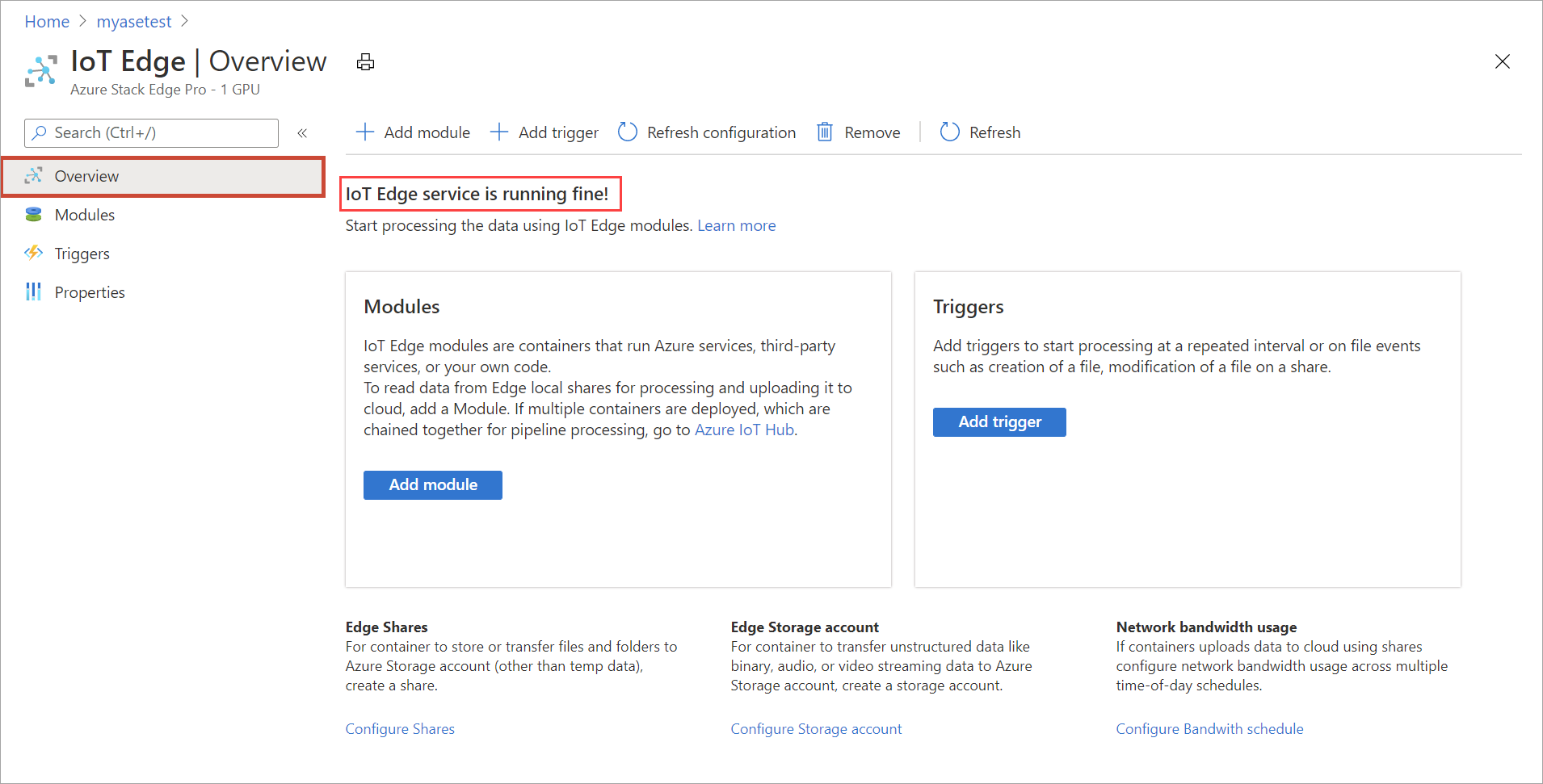The height and width of the screenshot is (784, 1543).
Task: Click the Add trigger button in the Triggers card
Action: [999, 421]
